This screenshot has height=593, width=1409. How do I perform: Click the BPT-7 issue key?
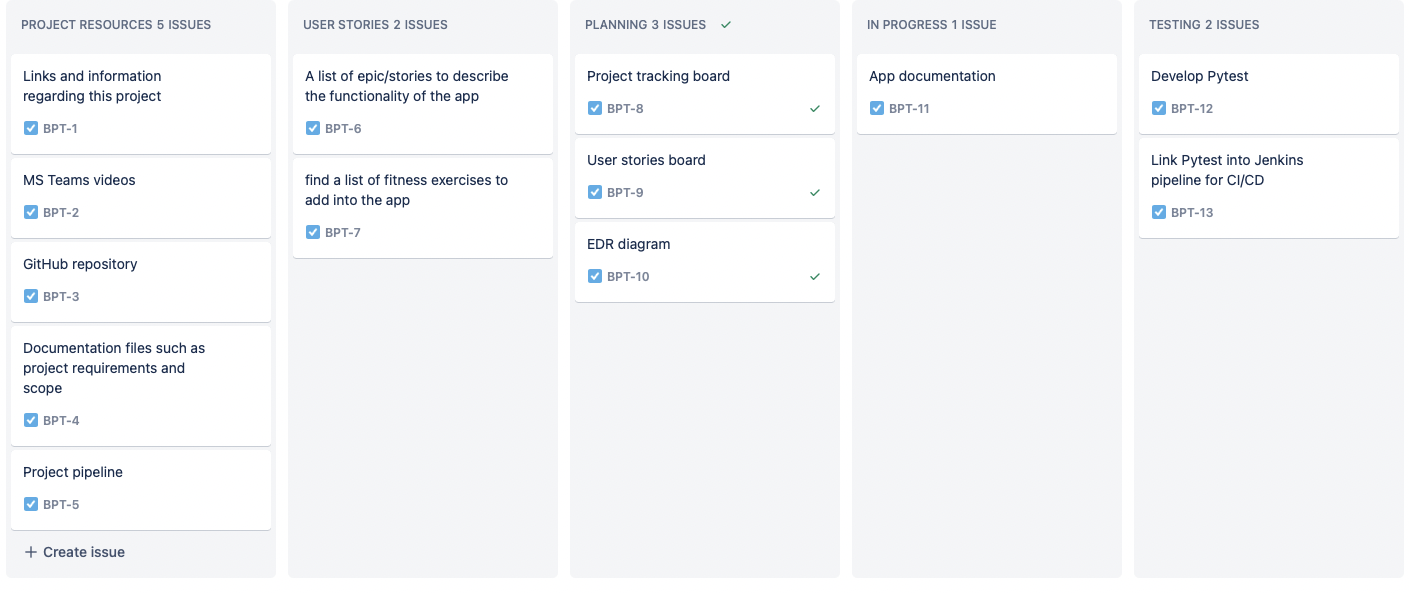pos(343,232)
